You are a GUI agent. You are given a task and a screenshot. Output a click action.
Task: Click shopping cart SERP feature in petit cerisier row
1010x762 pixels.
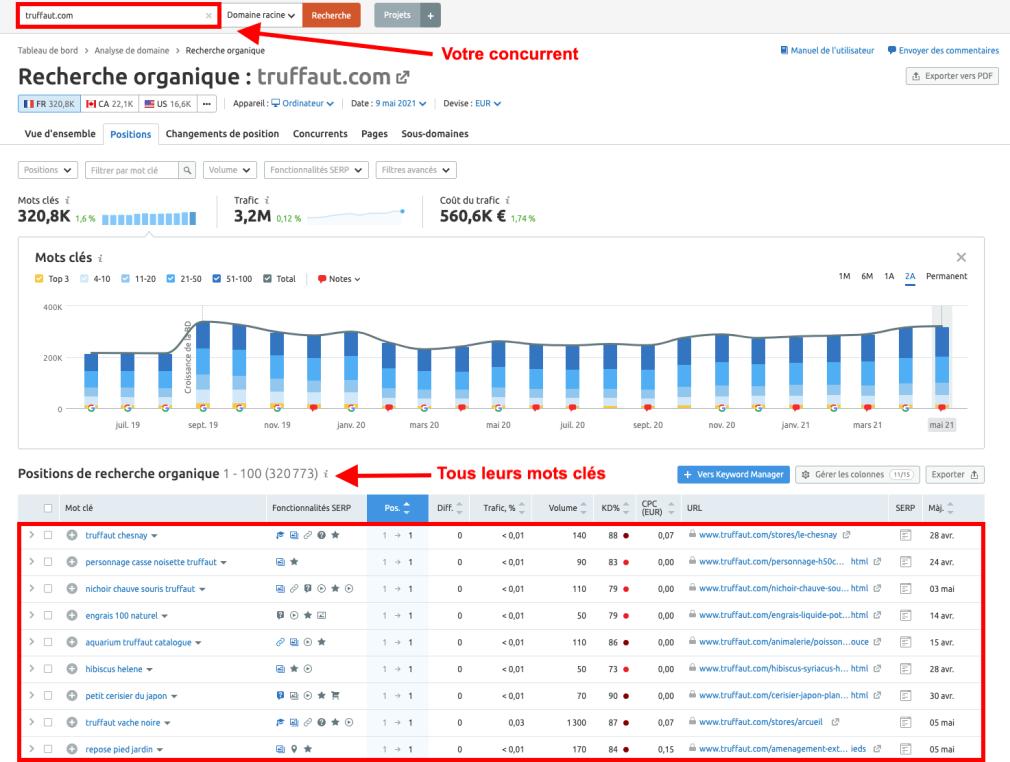tap(336, 696)
